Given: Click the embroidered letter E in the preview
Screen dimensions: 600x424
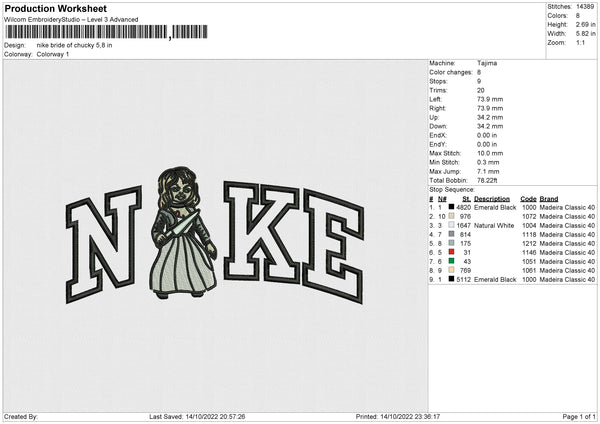Looking at the screenshot, I should (x=334, y=247).
